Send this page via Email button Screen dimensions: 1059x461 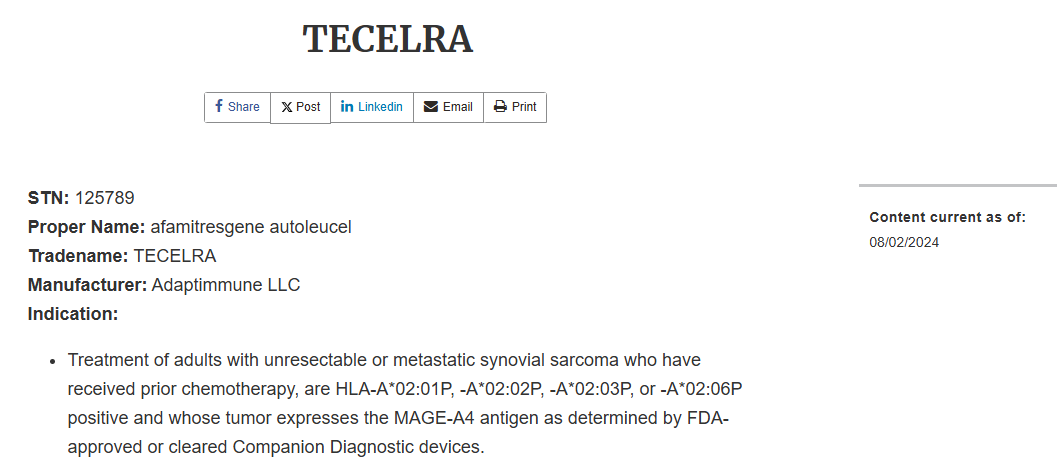point(448,107)
